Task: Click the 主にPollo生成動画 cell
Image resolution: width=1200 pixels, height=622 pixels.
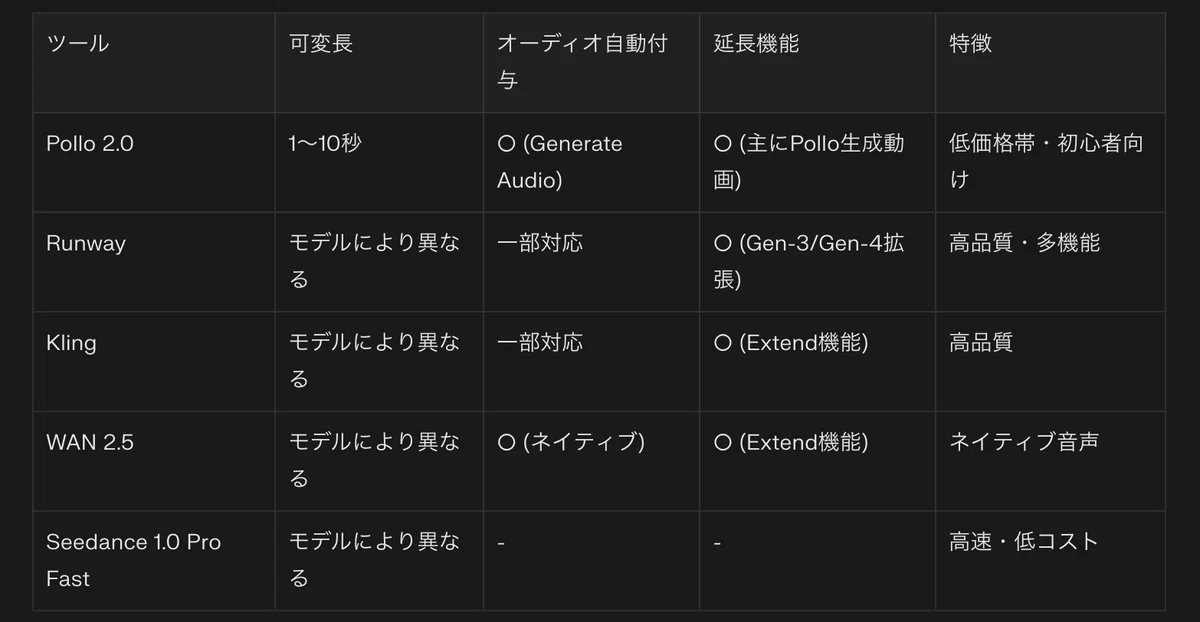Action: click(809, 162)
